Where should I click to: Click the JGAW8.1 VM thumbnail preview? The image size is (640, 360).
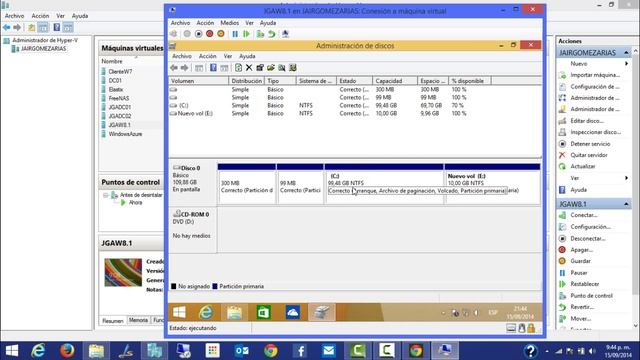pyautogui.click(x=123, y=272)
